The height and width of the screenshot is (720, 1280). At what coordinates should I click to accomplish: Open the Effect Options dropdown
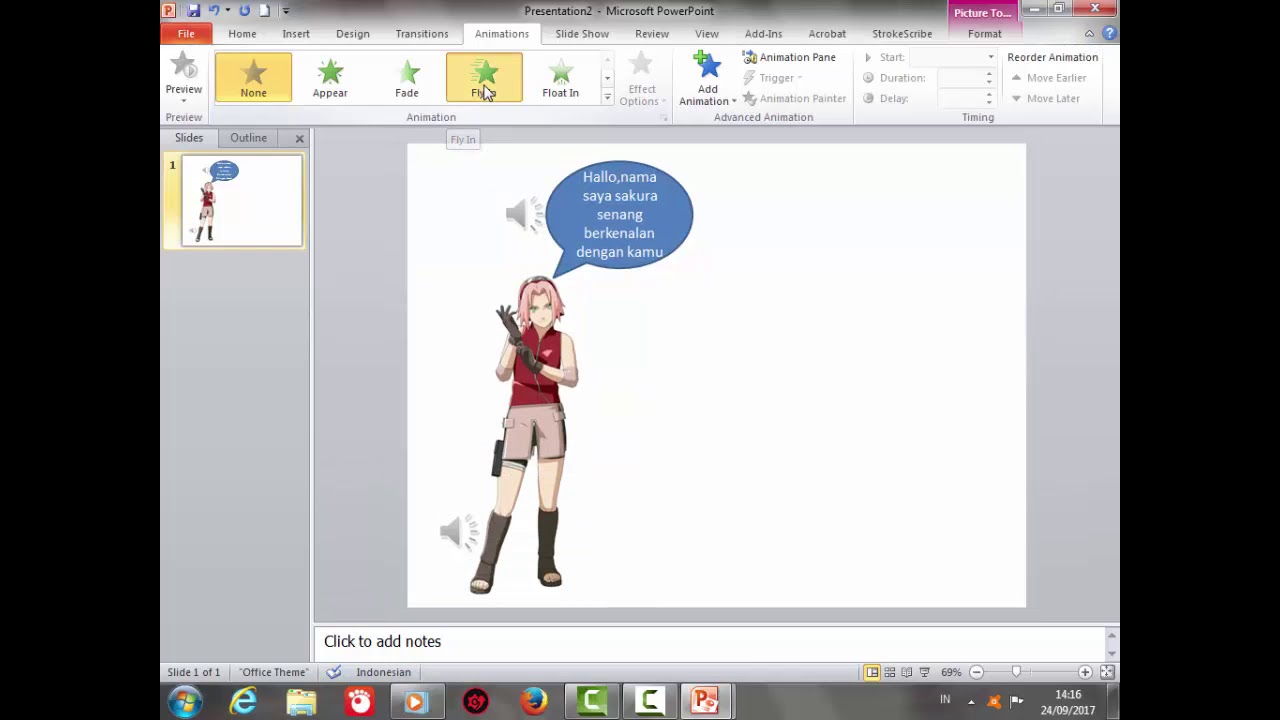[x=641, y=80]
